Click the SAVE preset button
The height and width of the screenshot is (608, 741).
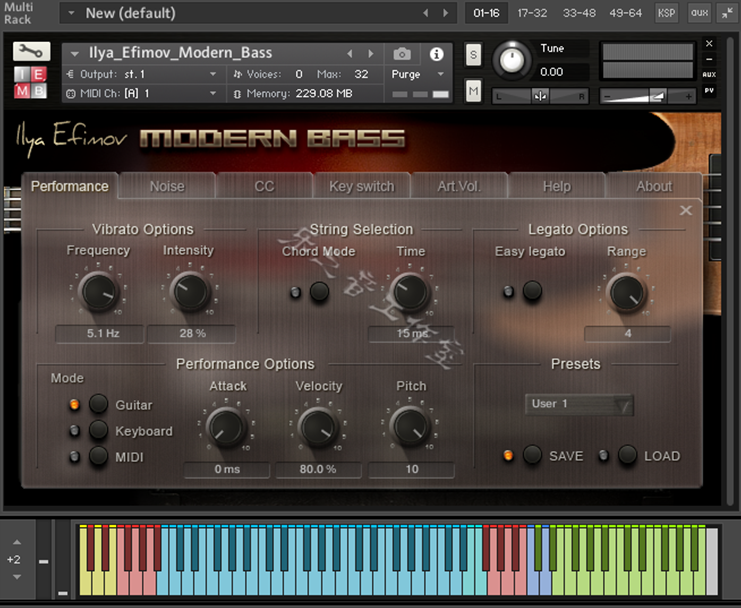click(532, 455)
